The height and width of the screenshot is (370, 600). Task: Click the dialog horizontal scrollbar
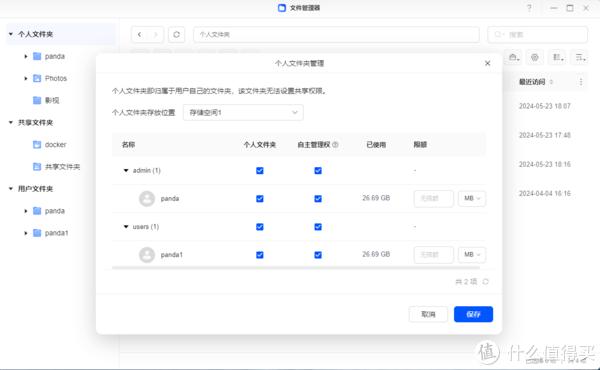pyautogui.click(x=296, y=268)
